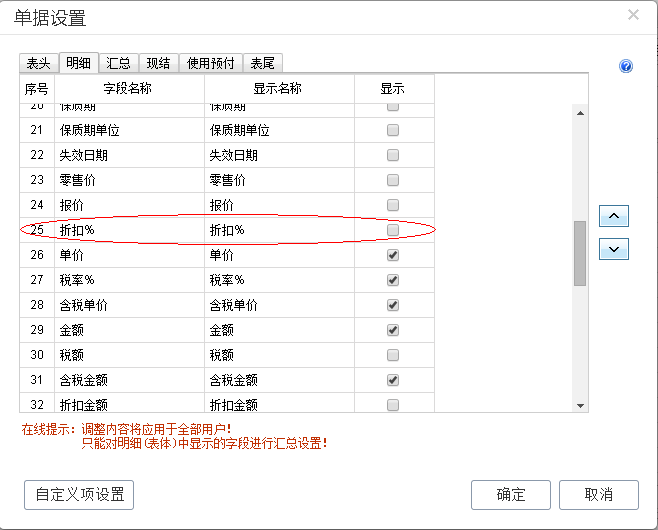Click the 确定 button

tap(510, 494)
